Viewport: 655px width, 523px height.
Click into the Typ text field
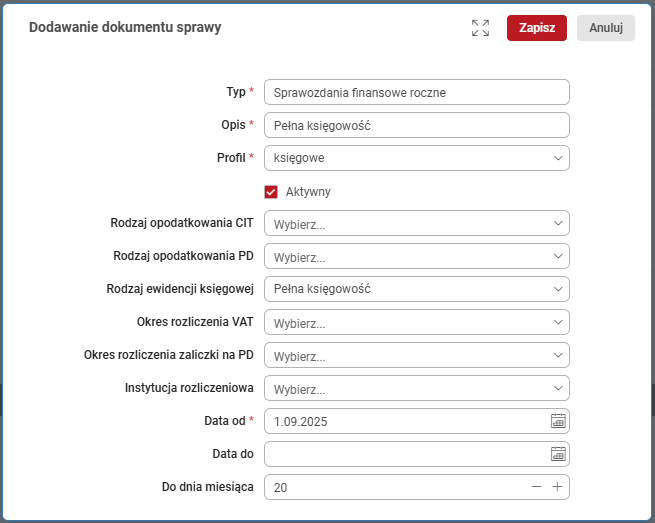coord(416,92)
